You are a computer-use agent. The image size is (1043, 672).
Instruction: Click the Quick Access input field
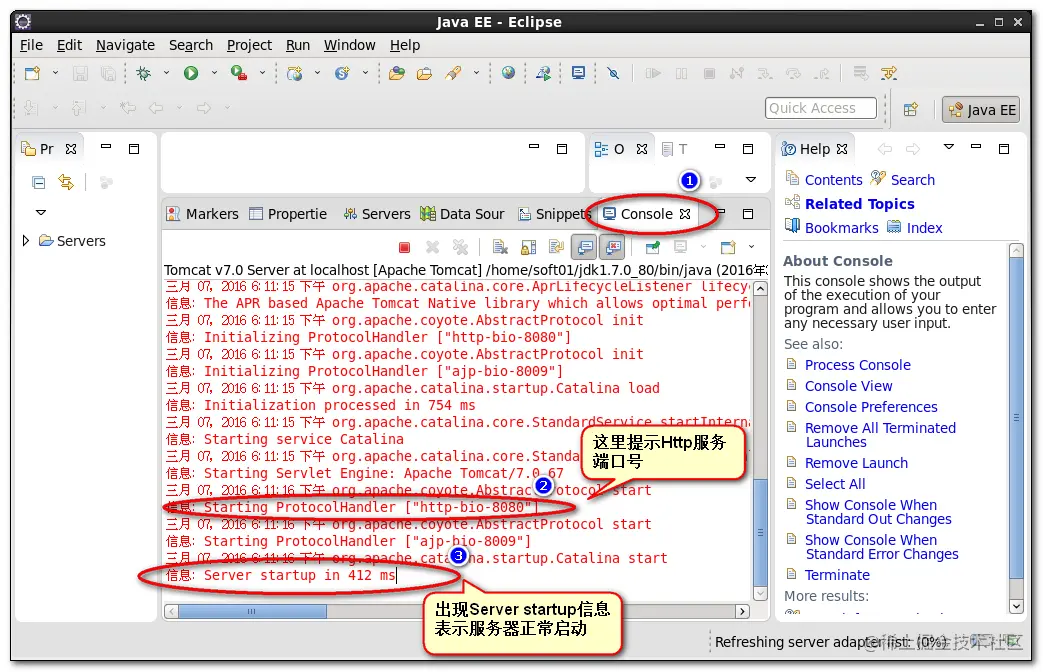point(820,108)
